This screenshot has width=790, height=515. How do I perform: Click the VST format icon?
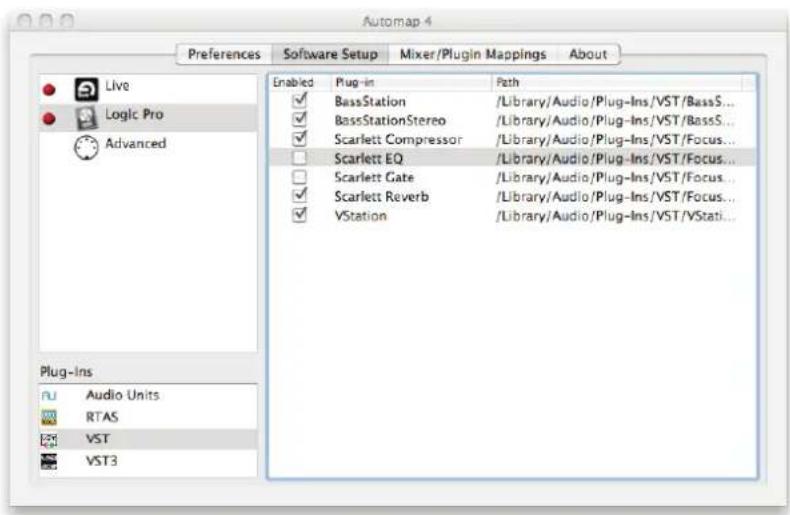pos(49,439)
